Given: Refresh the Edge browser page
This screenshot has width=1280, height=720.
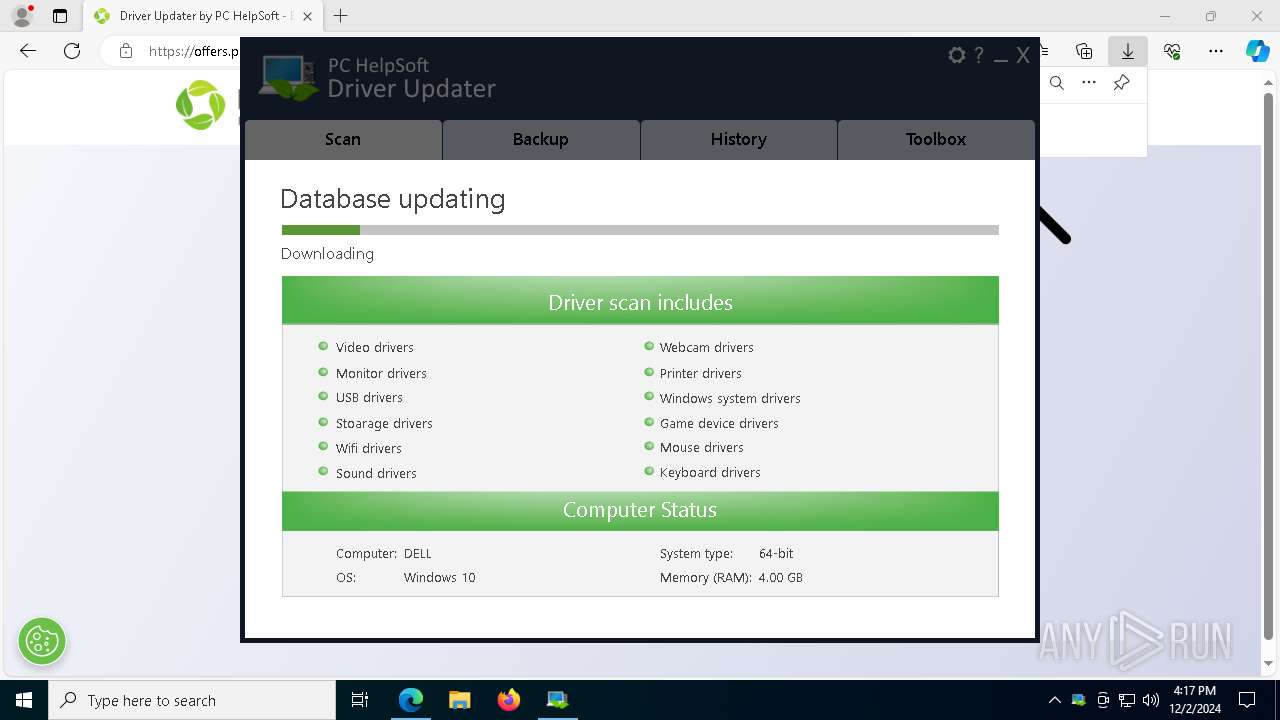Looking at the screenshot, I should pos(72,51).
